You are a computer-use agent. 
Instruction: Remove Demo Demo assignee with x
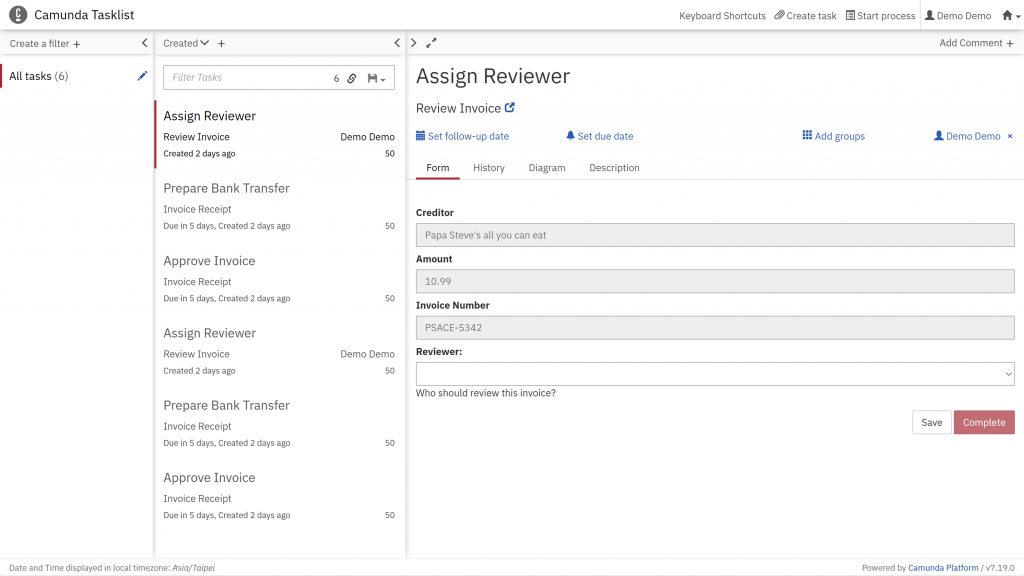pos(1010,136)
